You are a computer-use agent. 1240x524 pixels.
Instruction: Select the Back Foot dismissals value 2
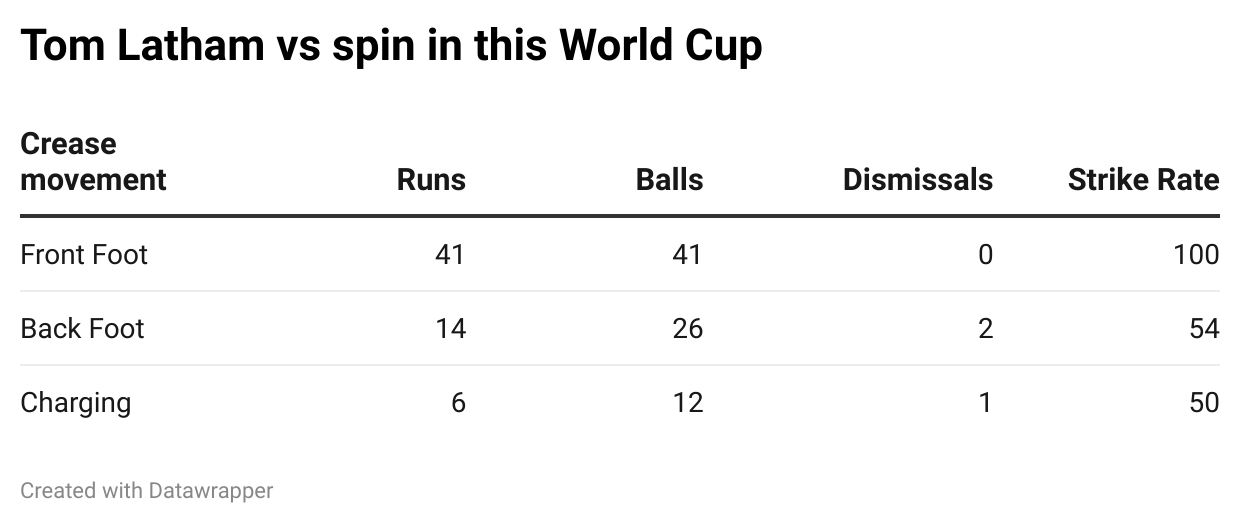(985, 329)
